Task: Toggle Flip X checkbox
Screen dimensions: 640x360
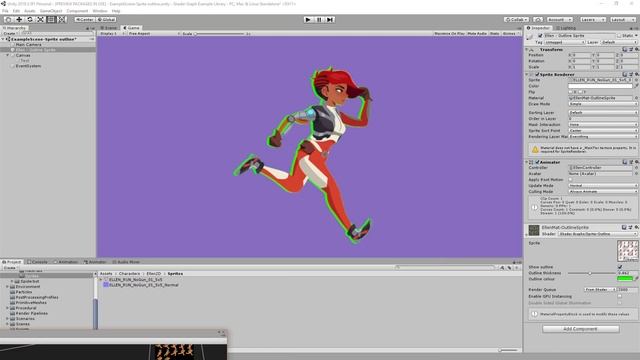Action: click(x=571, y=92)
